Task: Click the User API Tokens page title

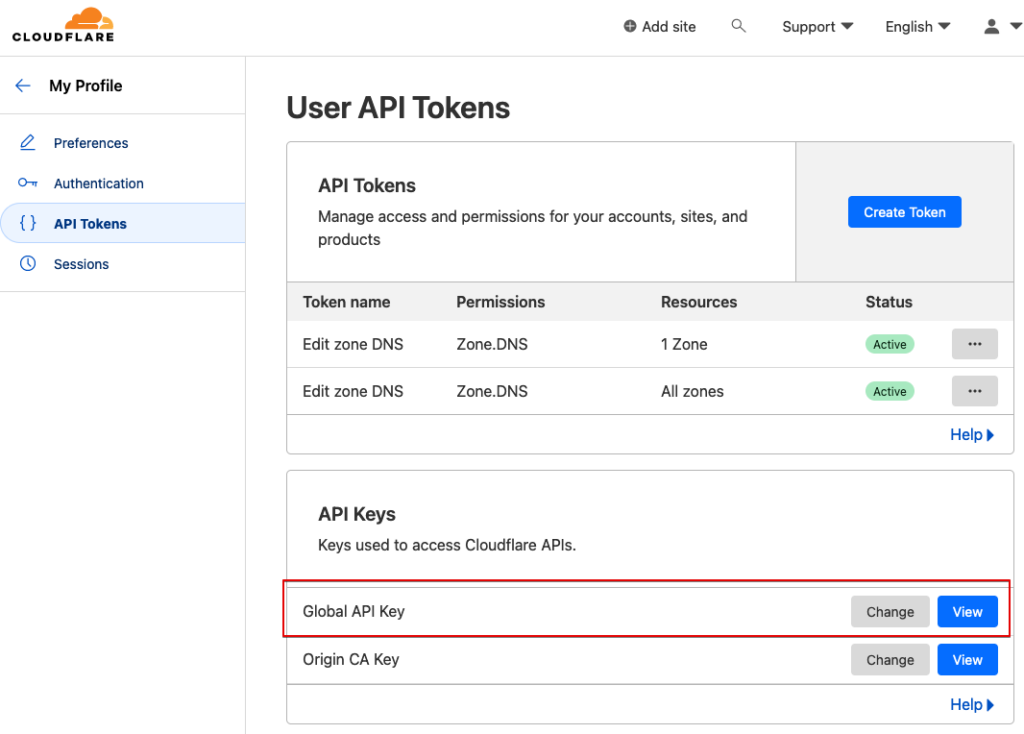Action: (398, 108)
